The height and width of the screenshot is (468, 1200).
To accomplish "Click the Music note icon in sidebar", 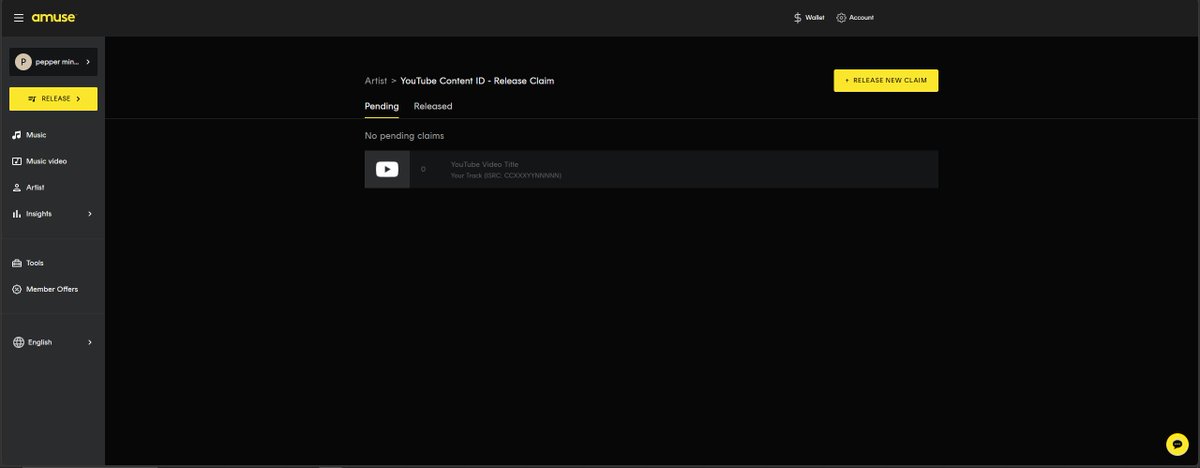I will 17,135.
